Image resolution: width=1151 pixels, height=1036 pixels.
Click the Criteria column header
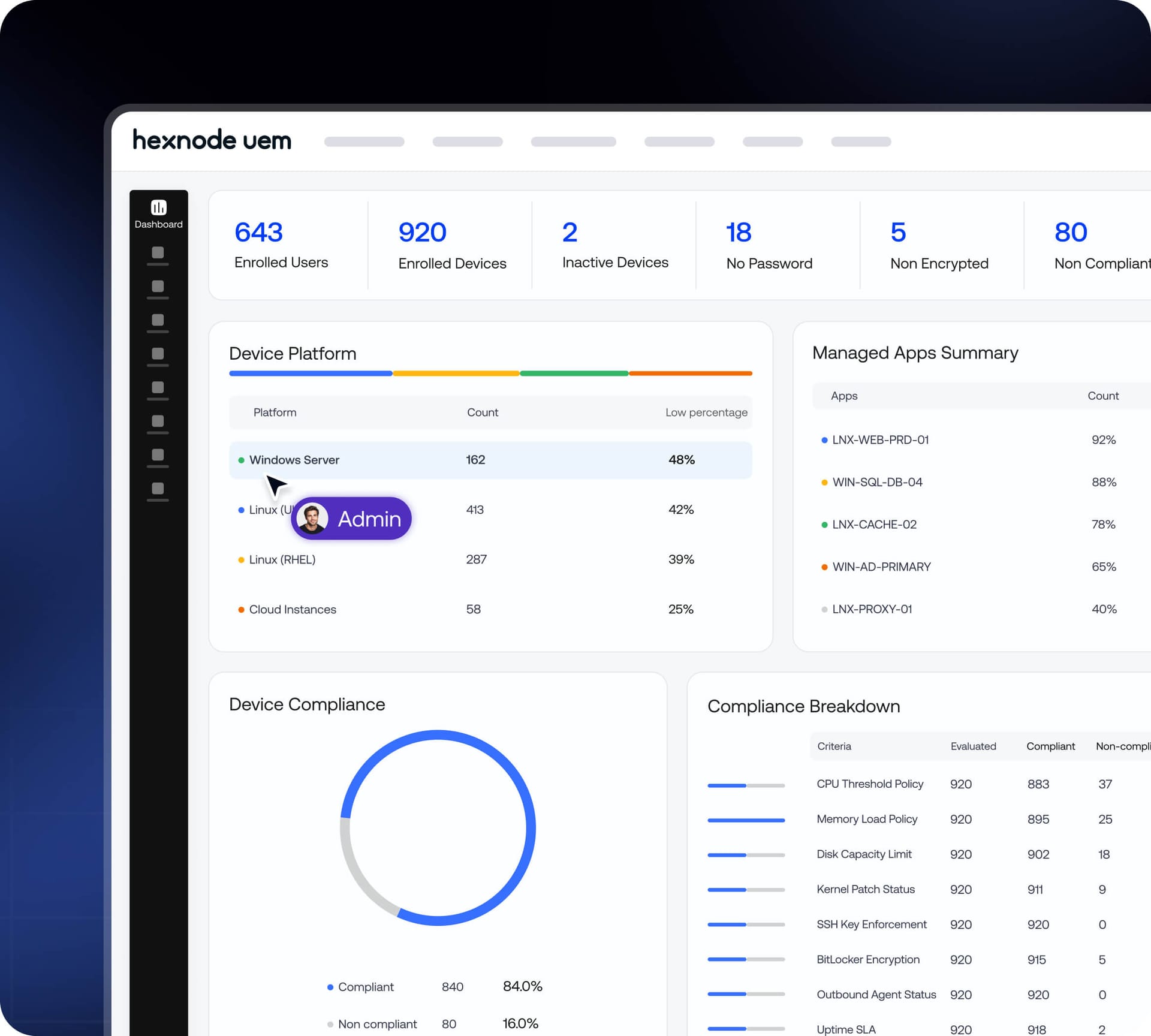(x=834, y=746)
